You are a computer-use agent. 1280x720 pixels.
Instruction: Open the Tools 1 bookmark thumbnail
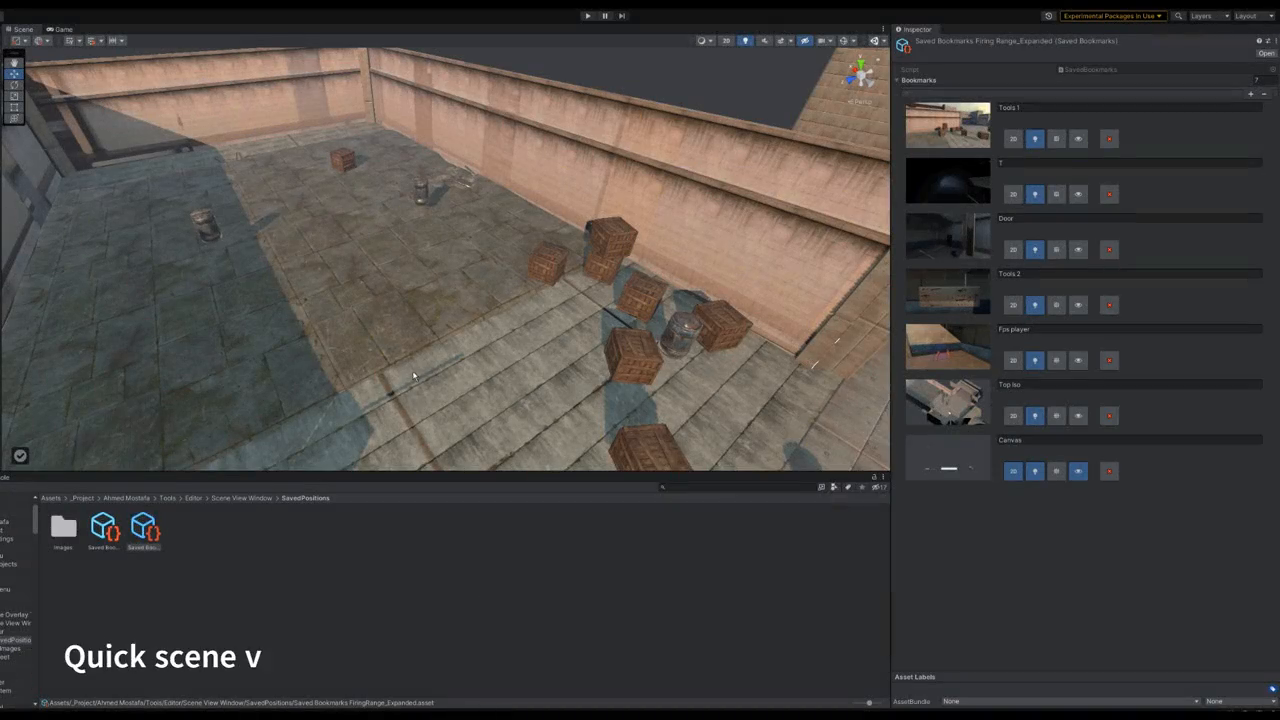tap(948, 125)
